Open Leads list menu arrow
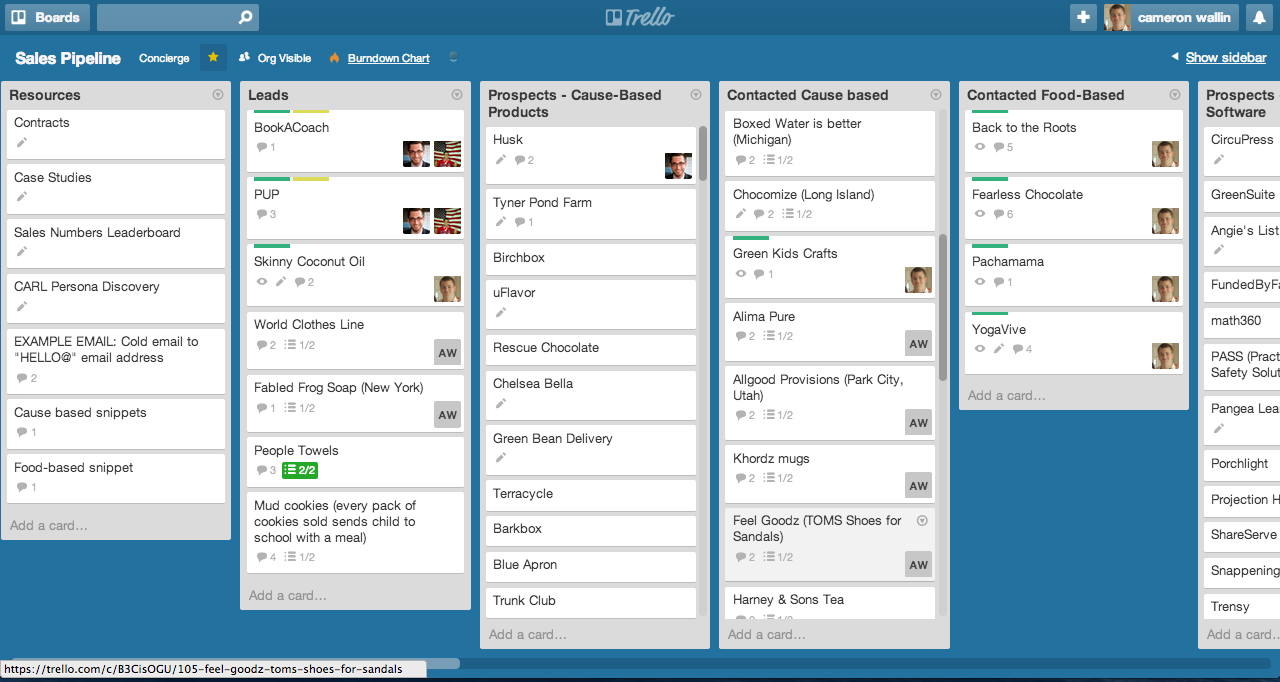The image size is (1280, 682). pyautogui.click(x=457, y=95)
